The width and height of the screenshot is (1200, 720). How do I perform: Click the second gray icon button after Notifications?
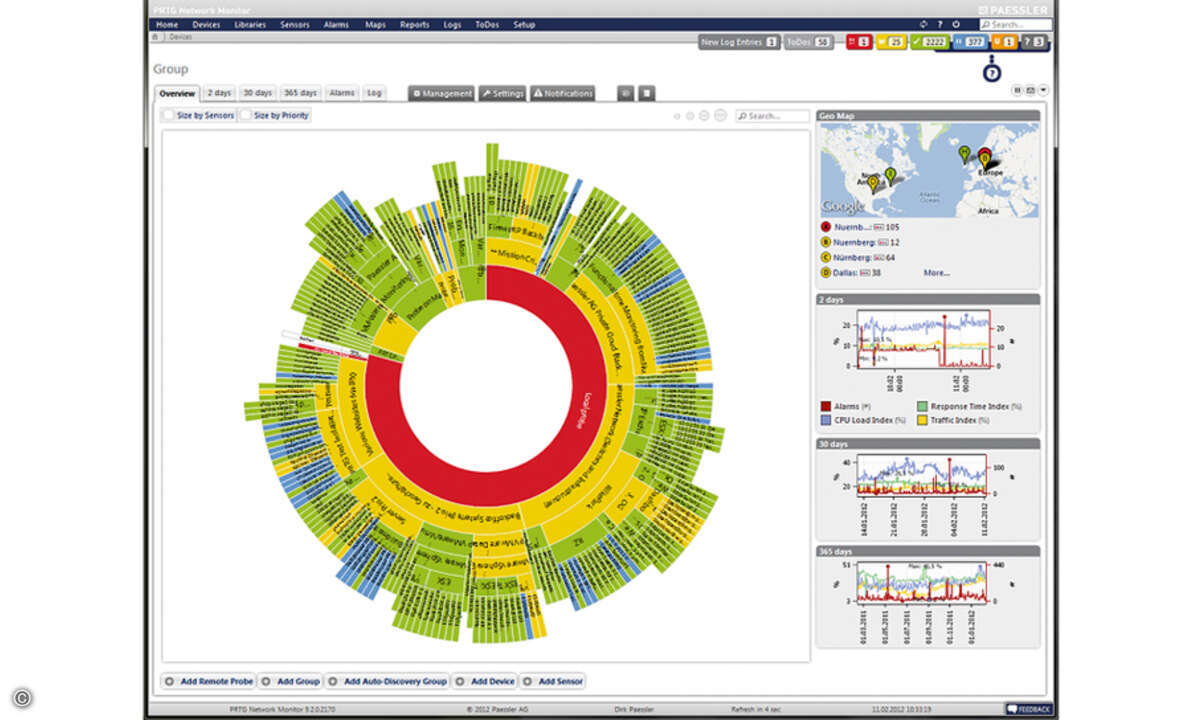(648, 93)
